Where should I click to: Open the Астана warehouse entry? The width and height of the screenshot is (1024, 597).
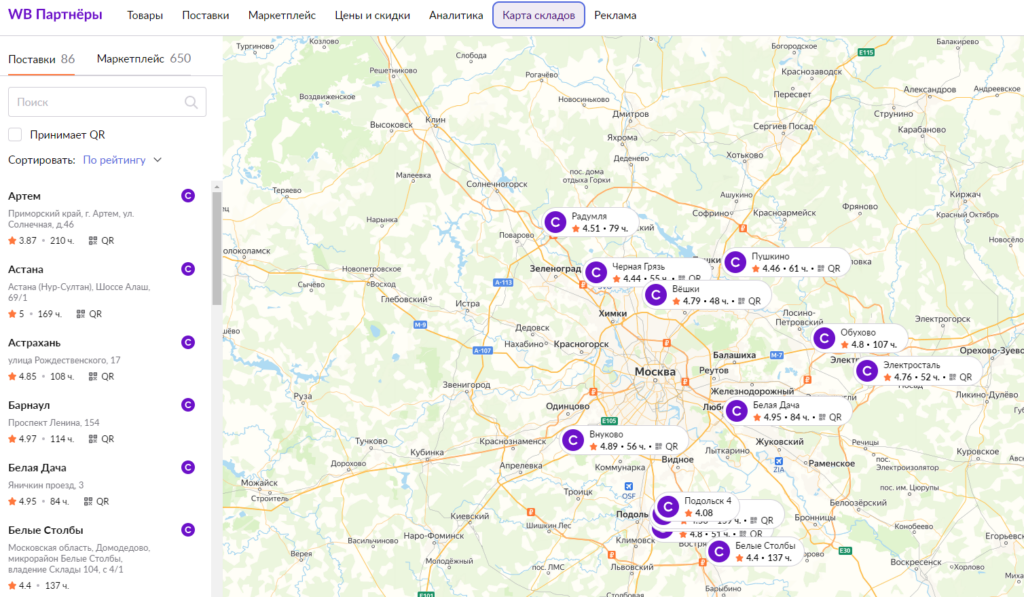[25, 269]
